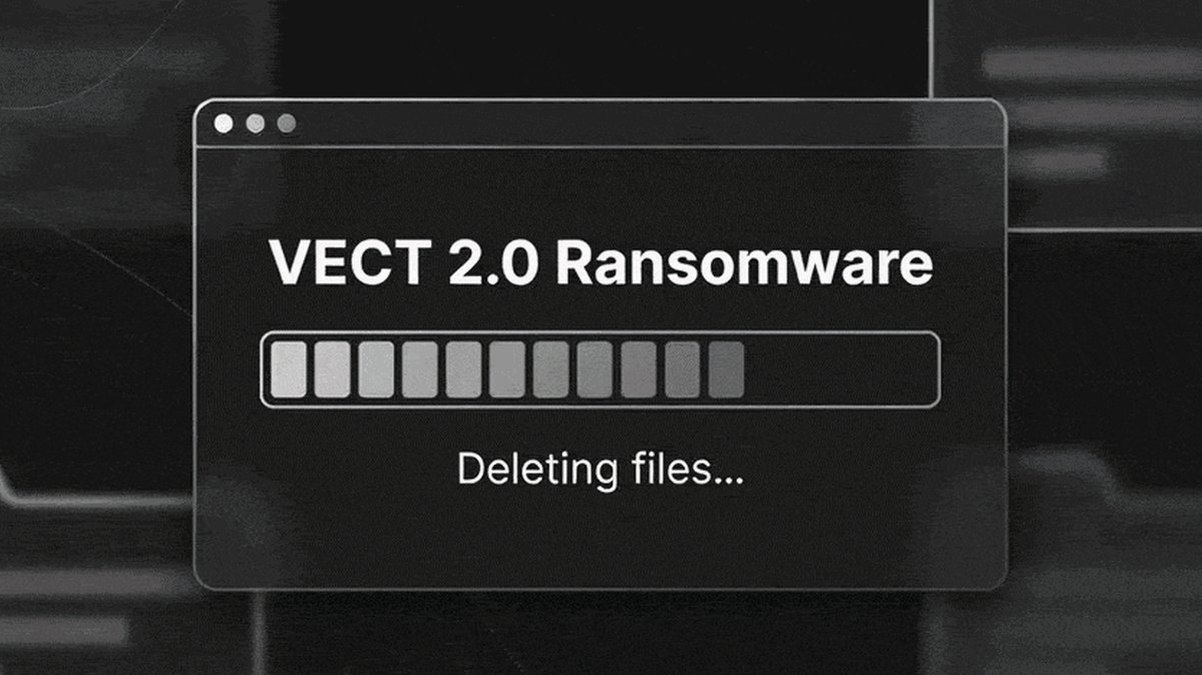
Task: Click the ninth progress bar block
Action: click(x=638, y=369)
